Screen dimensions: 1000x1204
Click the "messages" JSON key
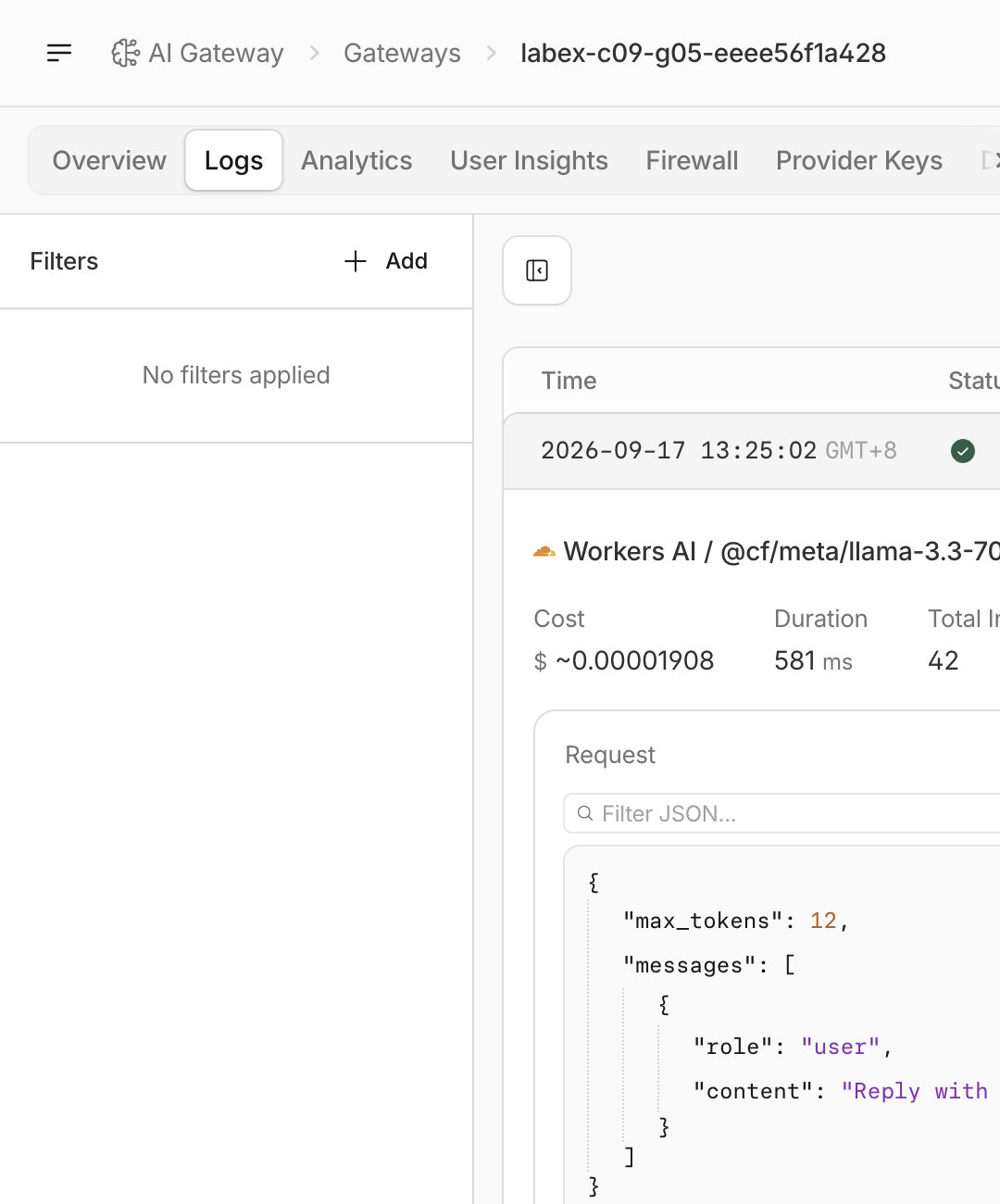click(x=690, y=965)
